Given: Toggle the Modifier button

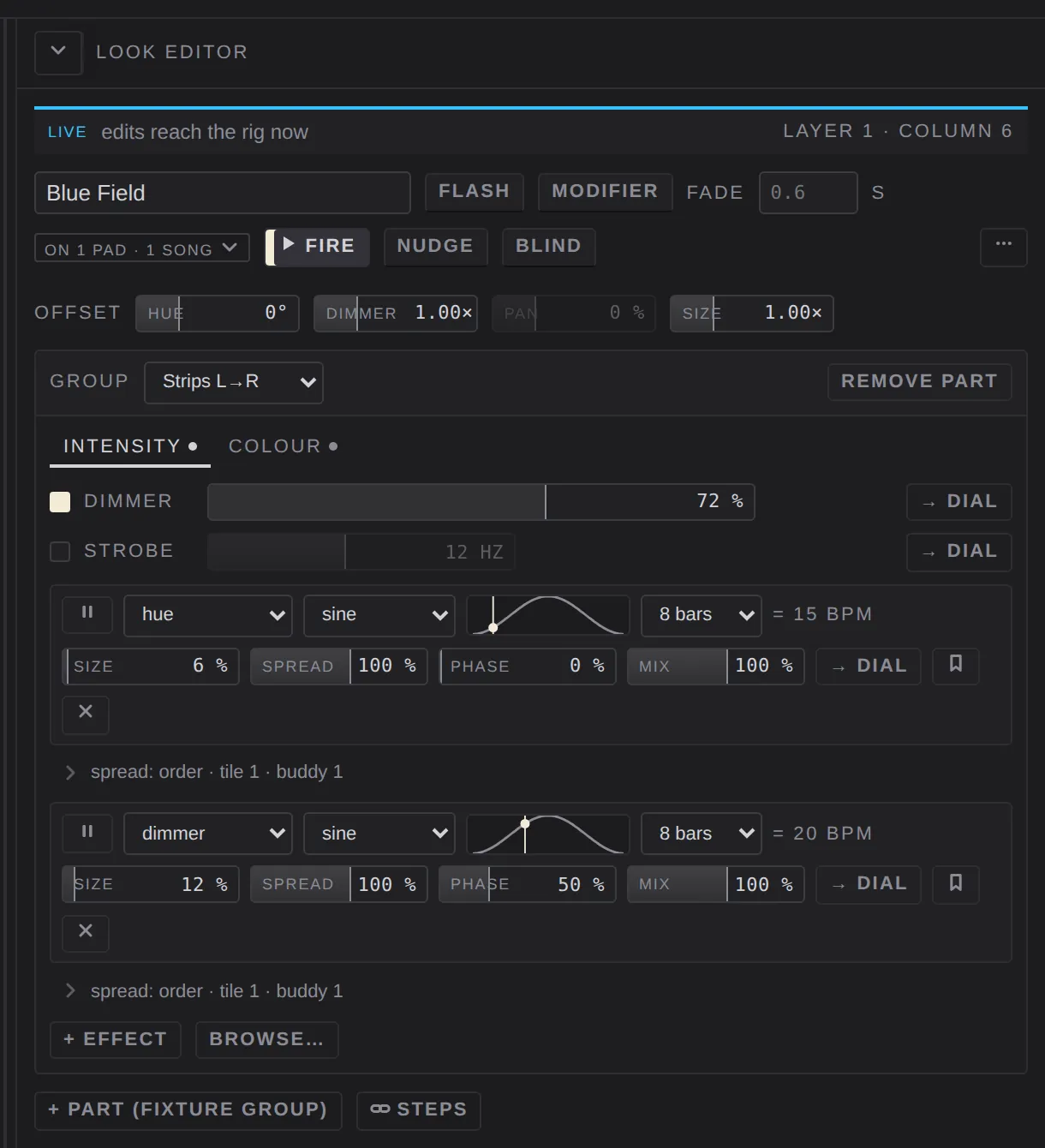Looking at the screenshot, I should [x=605, y=192].
